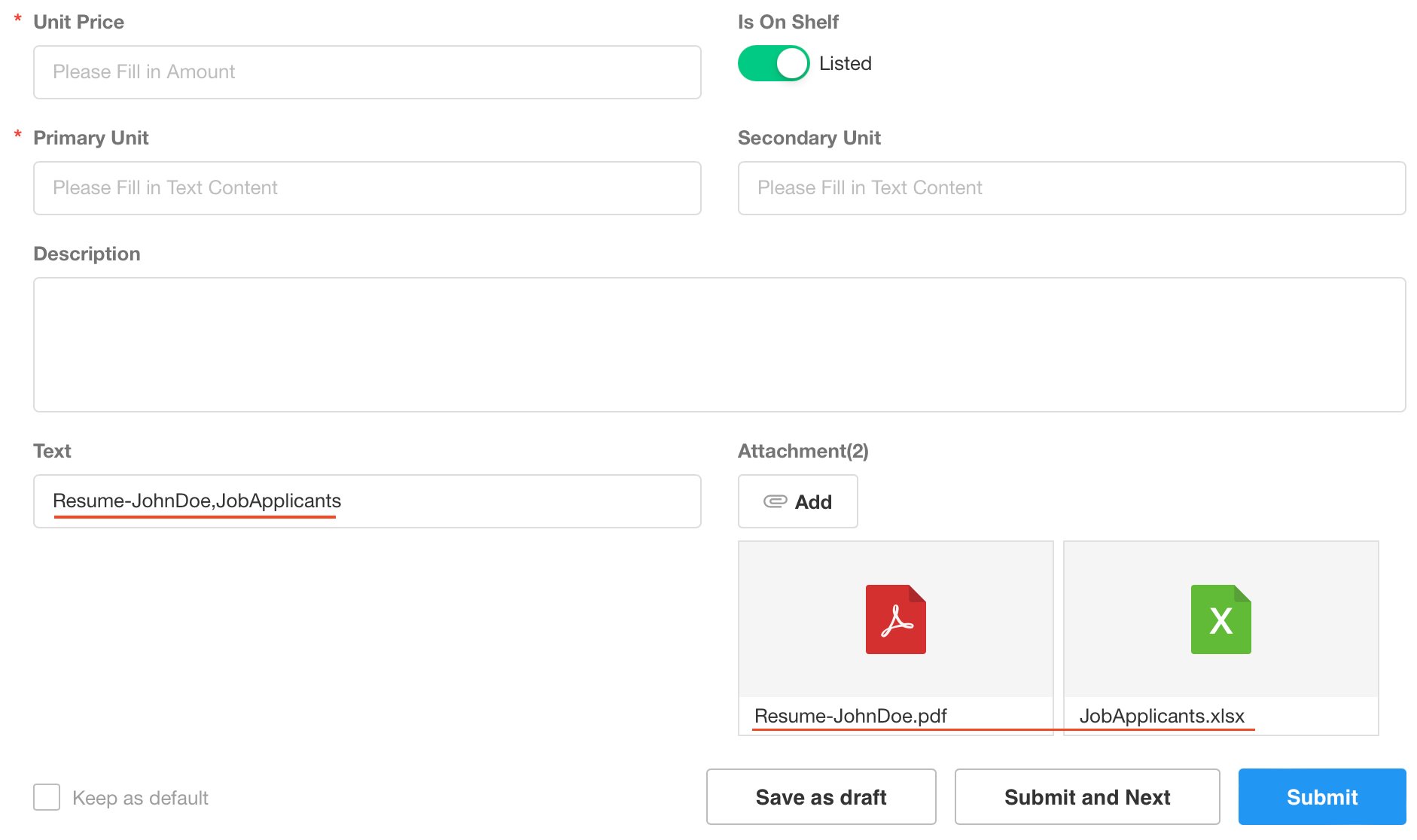
Task: Toggle the Is On Shelf switch
Action: coord(773,63)
